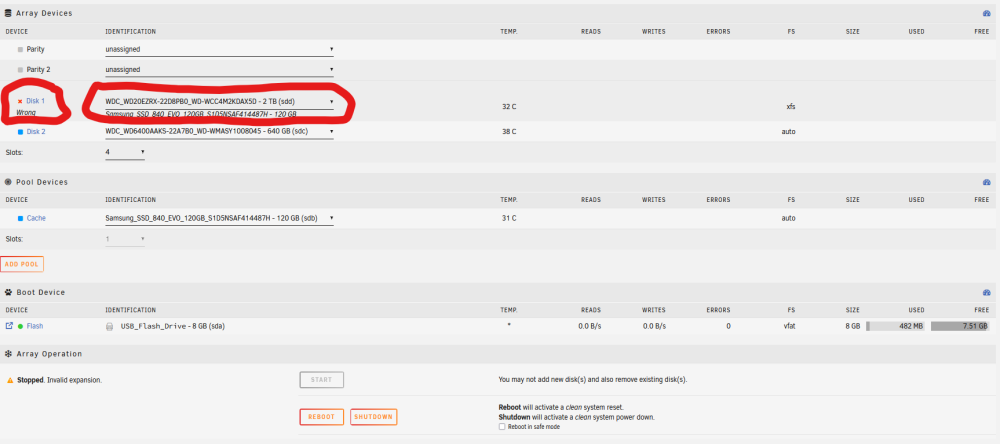Click the USB_Flash_Drive - 8 GB (sda) text

173,327
